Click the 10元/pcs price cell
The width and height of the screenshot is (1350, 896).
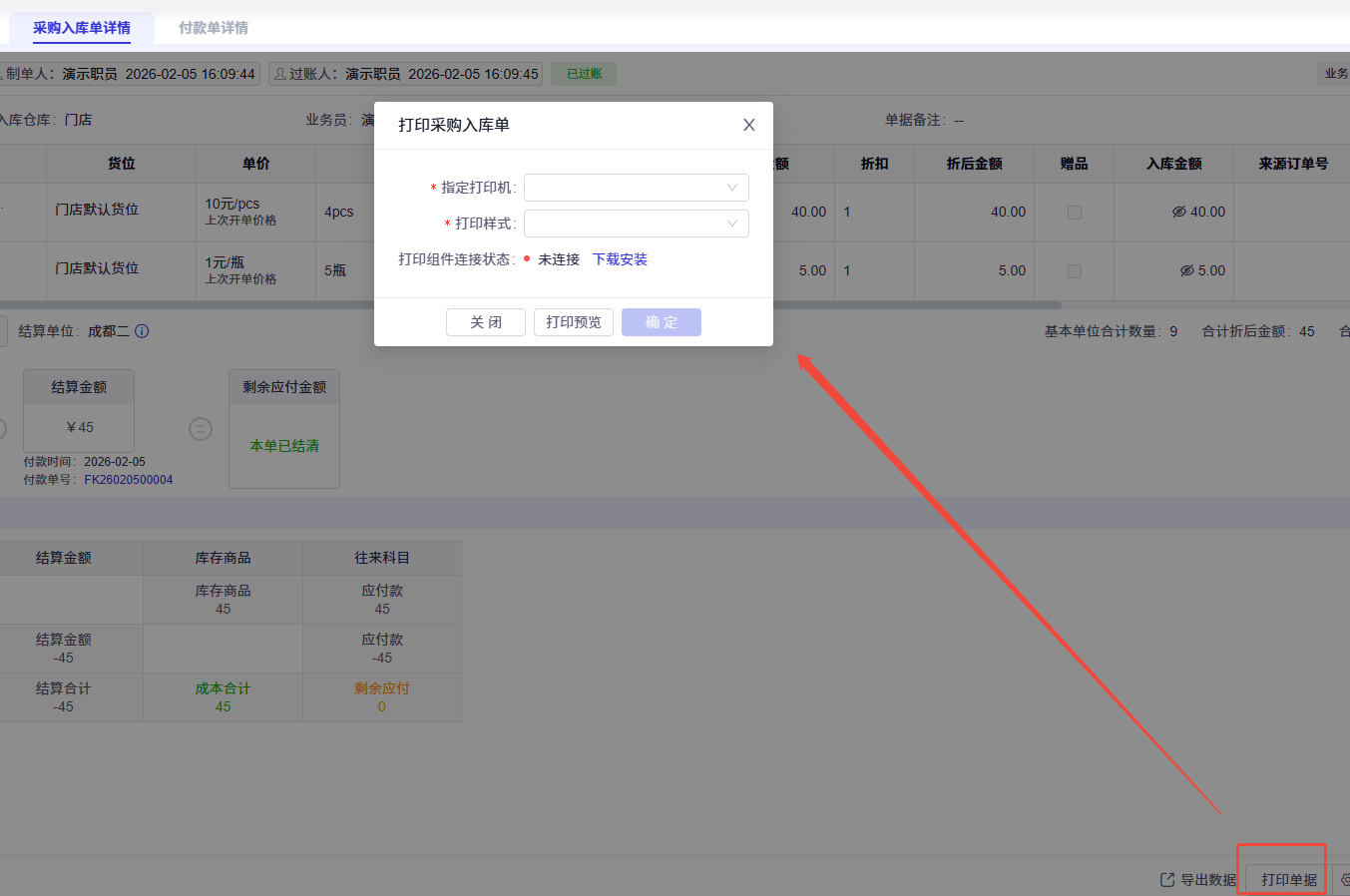[256, 212]
